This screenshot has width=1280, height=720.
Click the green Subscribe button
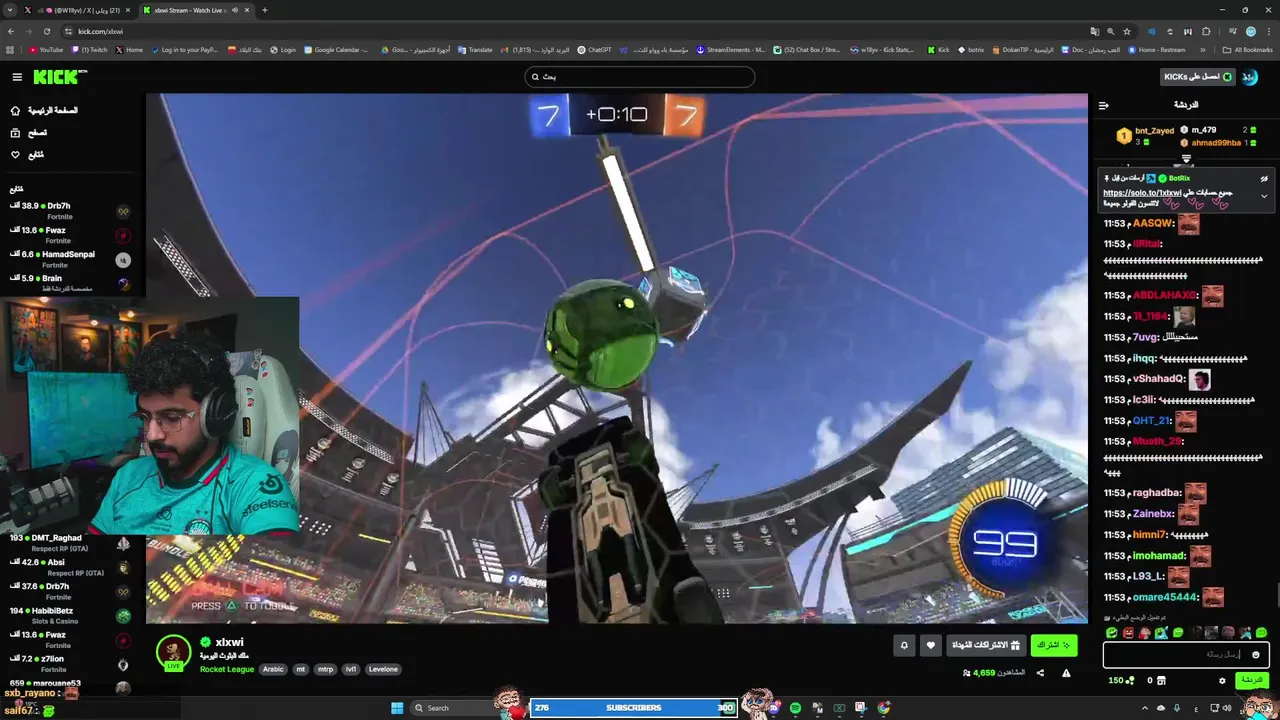tap(1053, 645)
